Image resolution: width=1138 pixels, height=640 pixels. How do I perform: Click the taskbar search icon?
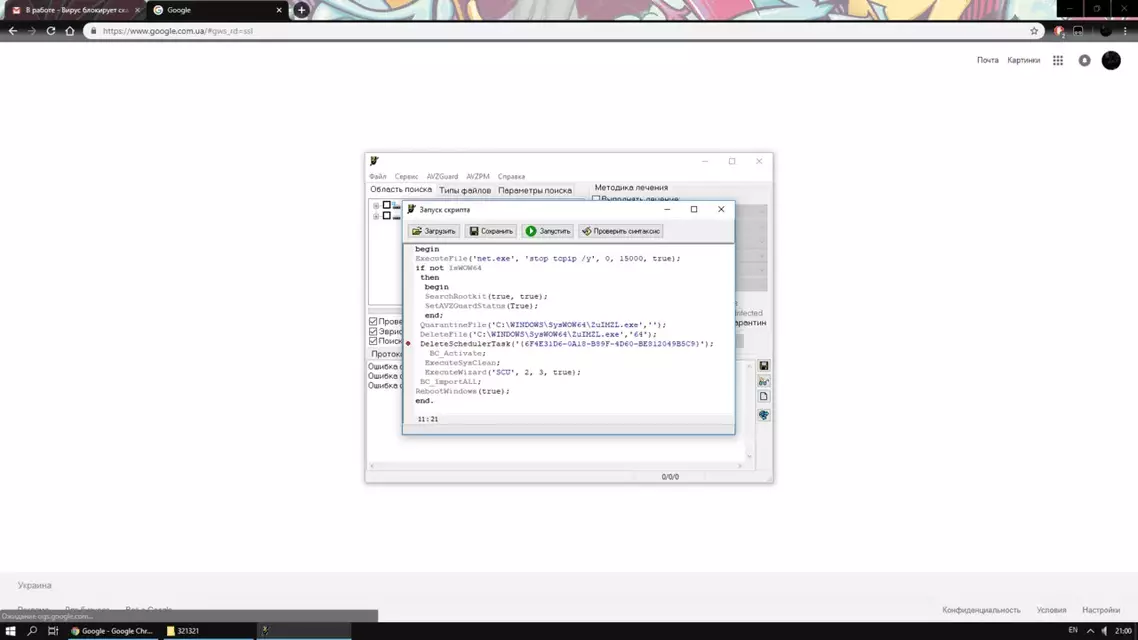tap(32, 631)
